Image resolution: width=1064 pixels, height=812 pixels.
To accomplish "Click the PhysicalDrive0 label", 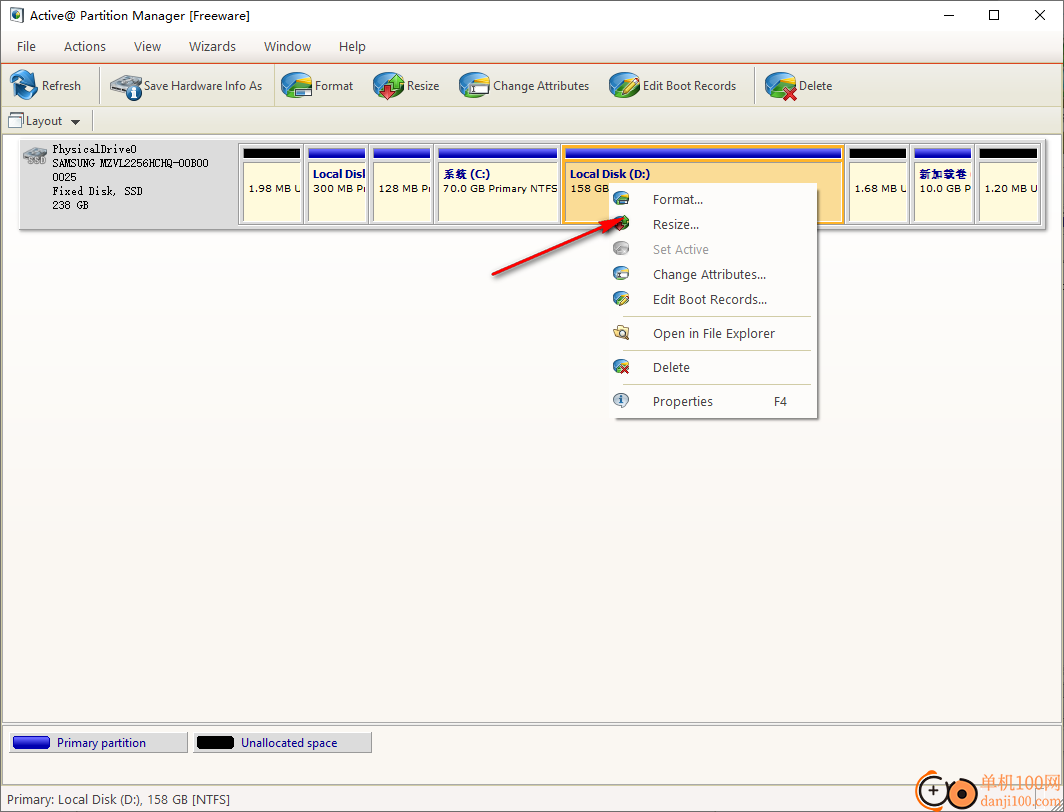I will click(x=94, y=149).
